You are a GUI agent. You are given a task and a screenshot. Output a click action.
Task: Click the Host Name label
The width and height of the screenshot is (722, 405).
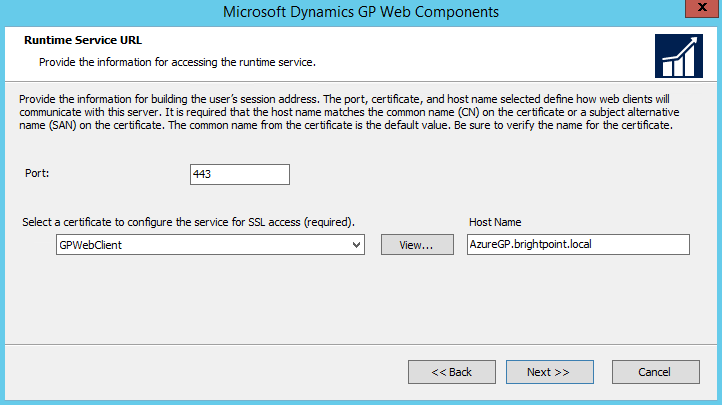[496, 221]
